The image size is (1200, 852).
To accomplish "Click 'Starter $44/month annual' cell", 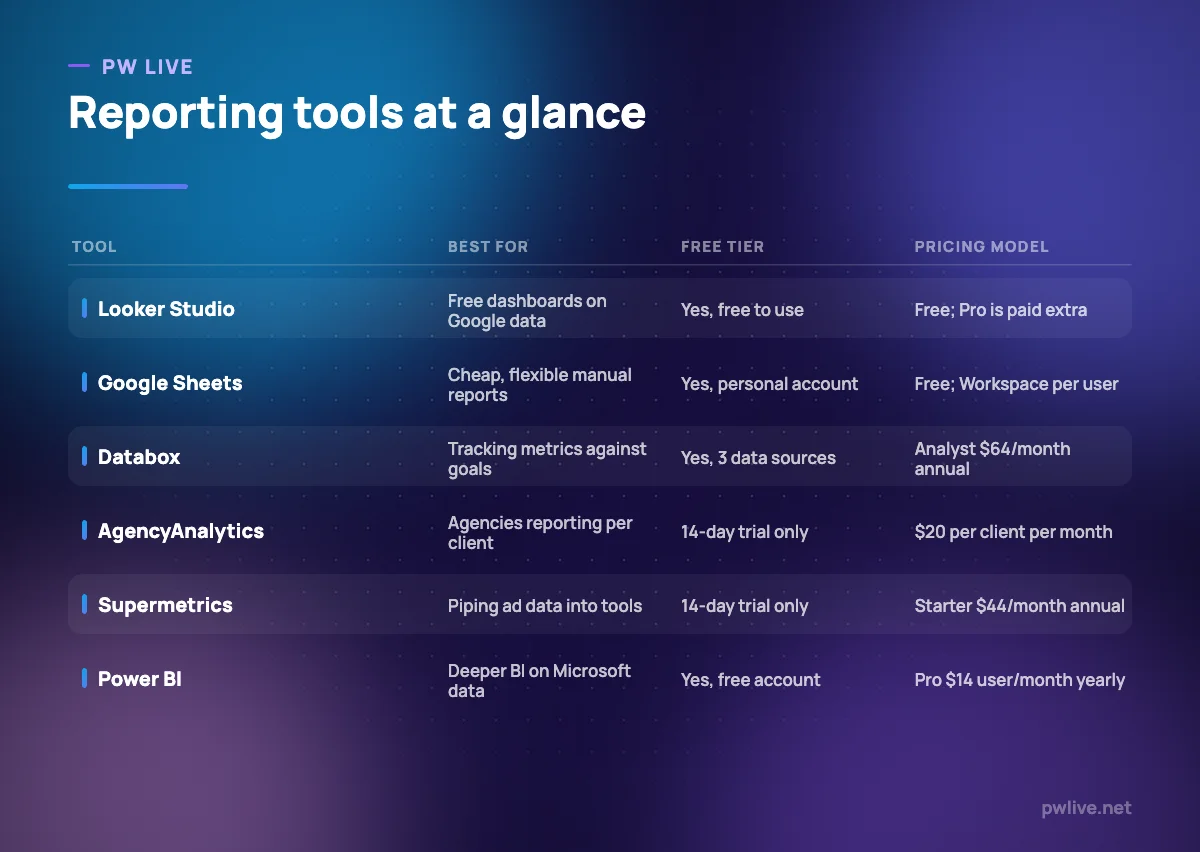I will coord(1019,606).
